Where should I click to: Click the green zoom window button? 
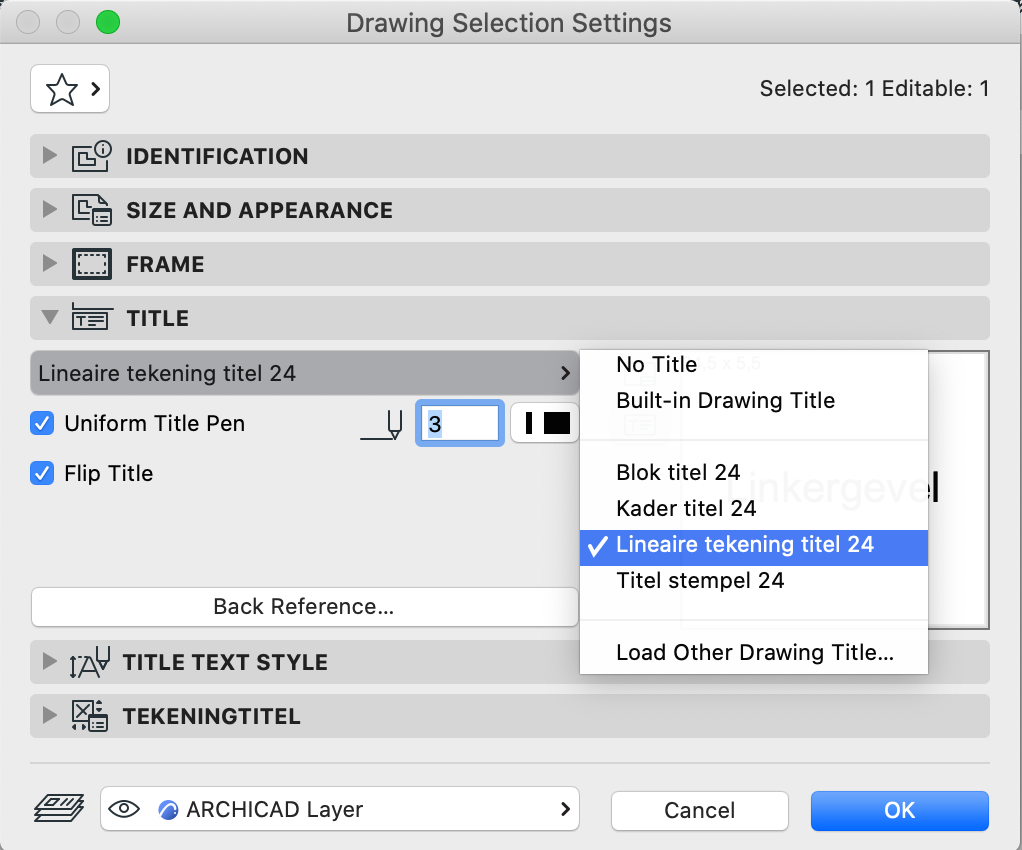coord(108,22)
